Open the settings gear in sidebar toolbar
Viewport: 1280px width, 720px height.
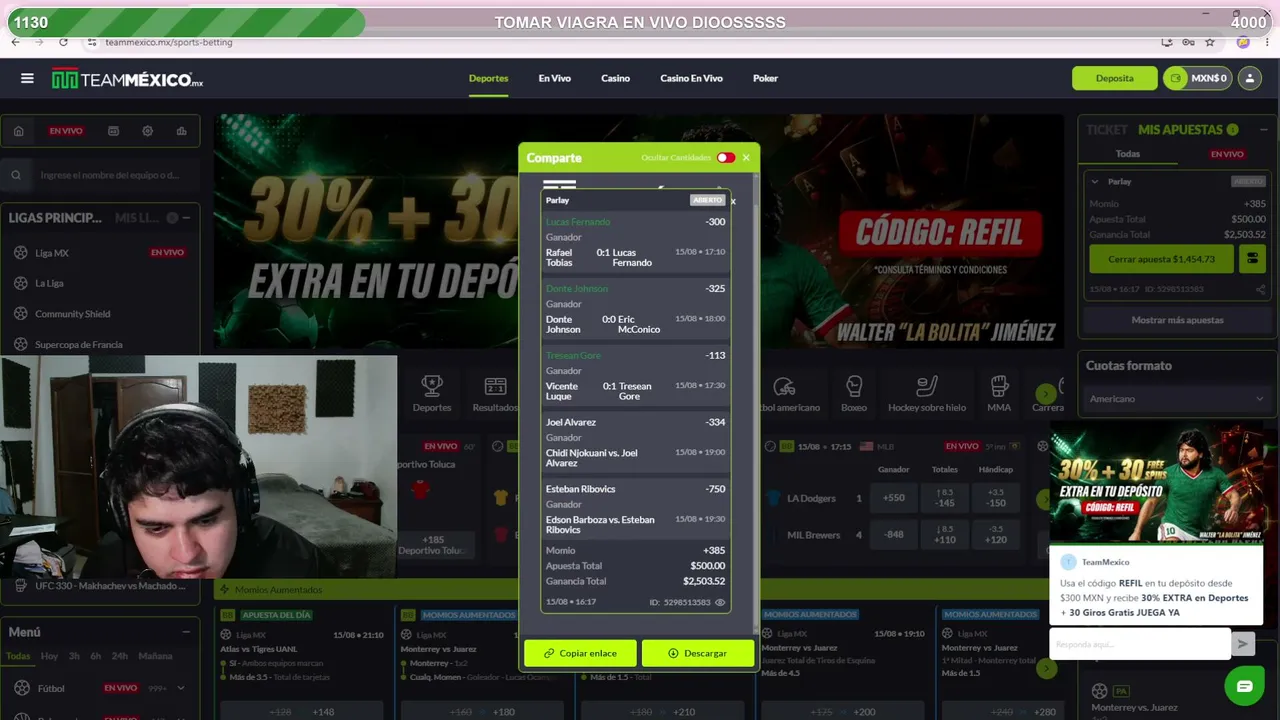click(x=147, y=131)
